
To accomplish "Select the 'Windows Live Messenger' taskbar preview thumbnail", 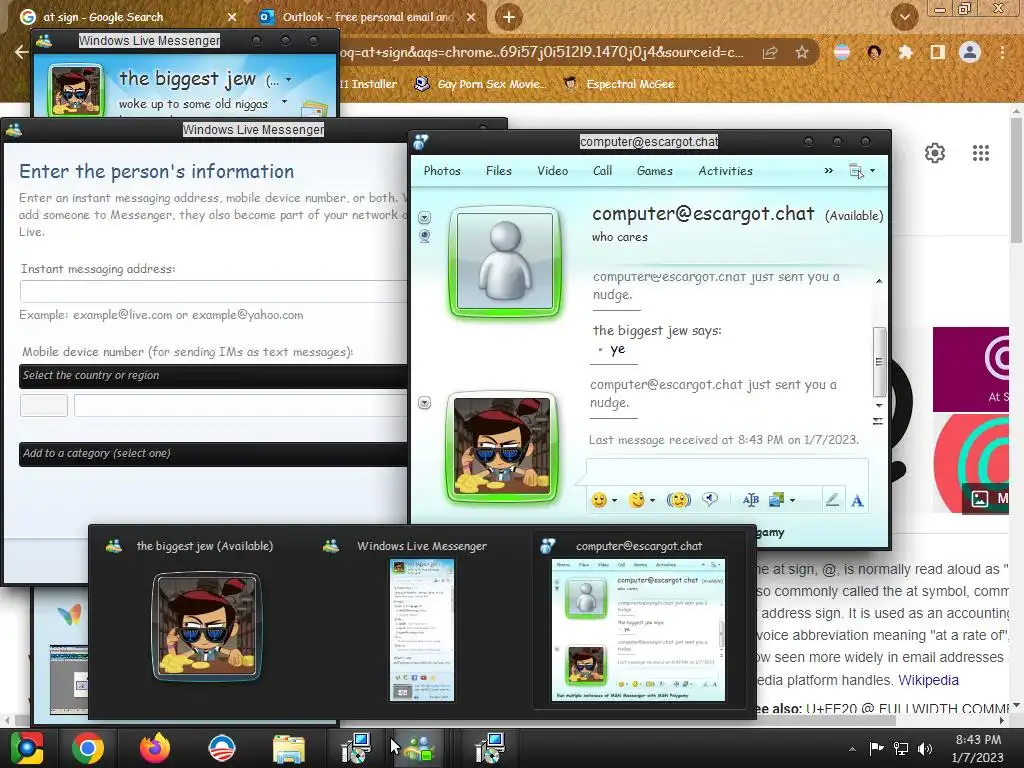I will click(x=422, y=616).
